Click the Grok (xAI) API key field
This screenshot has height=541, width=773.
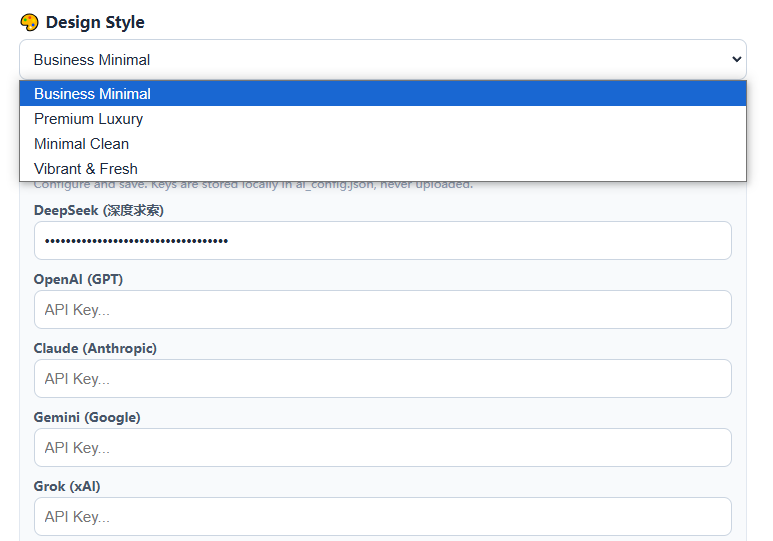[x=383, y=517]
